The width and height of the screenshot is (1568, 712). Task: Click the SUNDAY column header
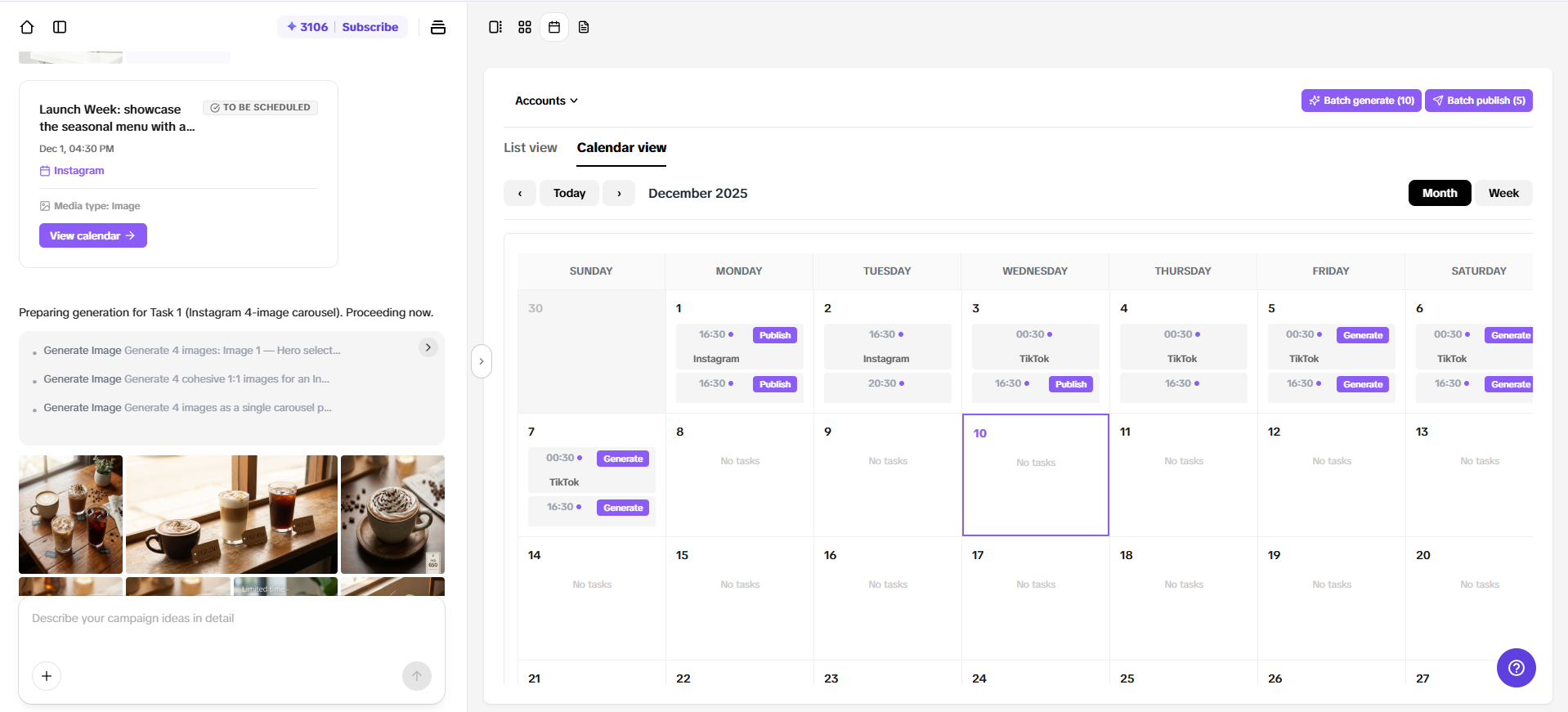[x=591, y=271]
